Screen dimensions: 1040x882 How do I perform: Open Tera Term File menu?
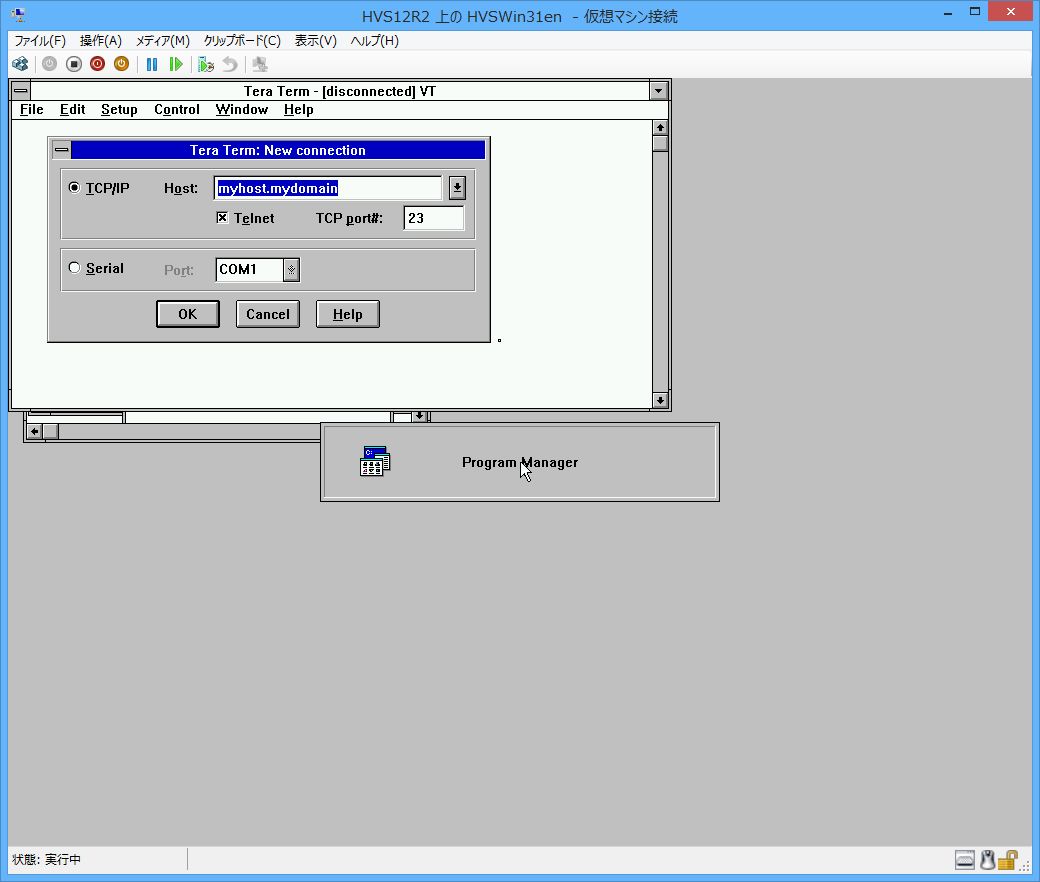[x=32, y=109]
